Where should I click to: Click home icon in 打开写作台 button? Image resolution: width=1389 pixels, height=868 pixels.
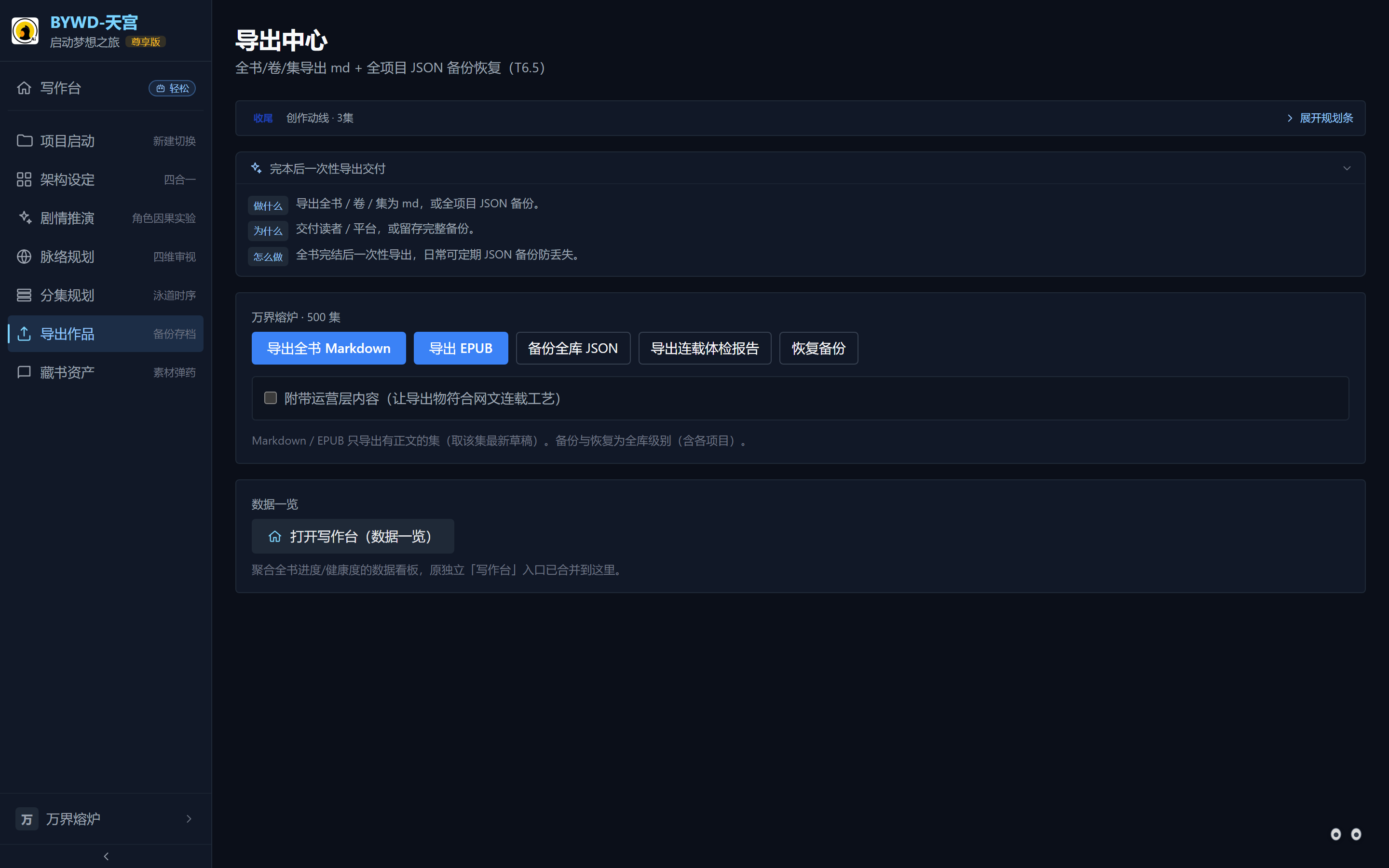pos(275,536)
